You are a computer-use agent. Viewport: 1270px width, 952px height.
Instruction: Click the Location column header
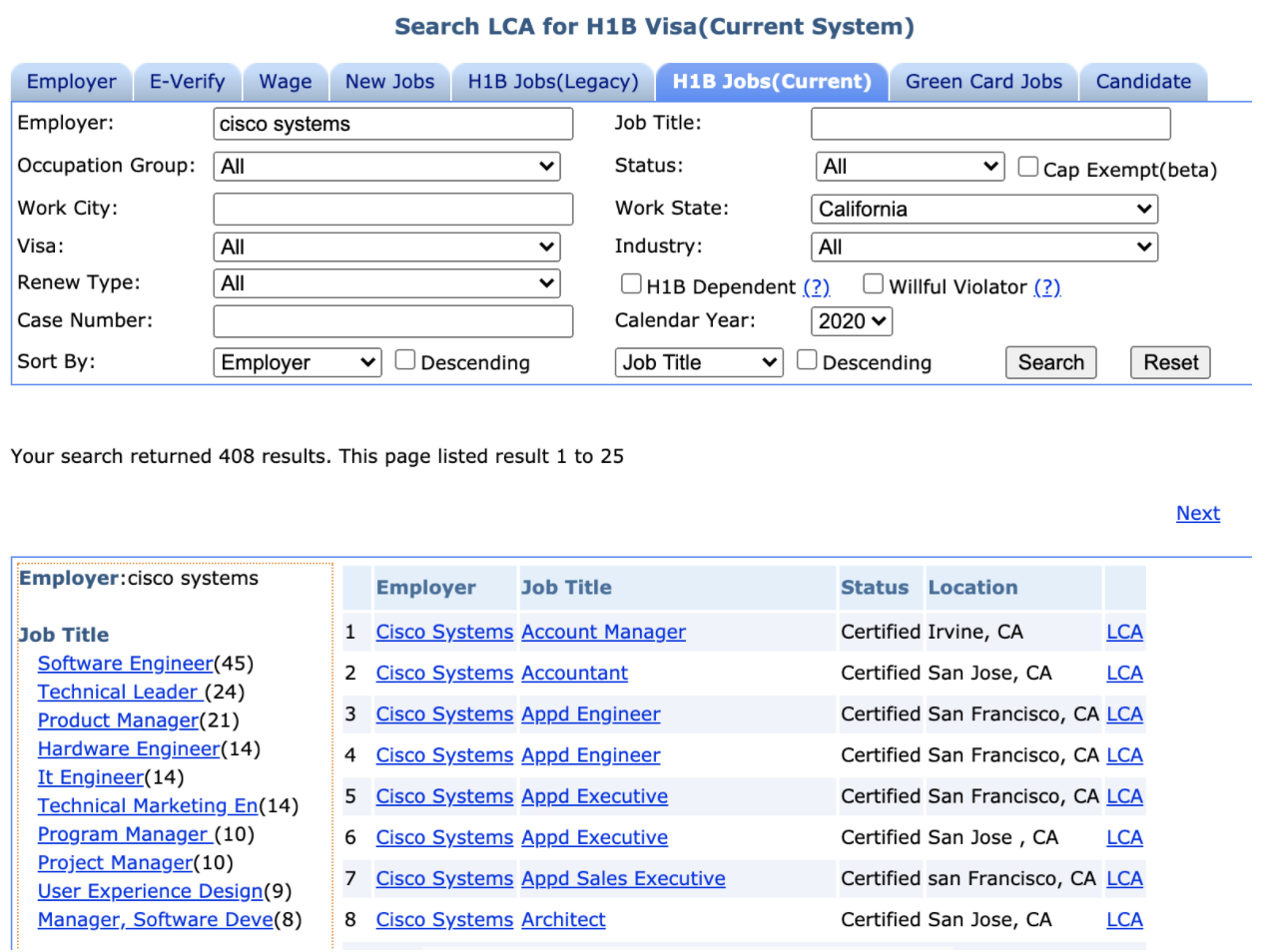click(972, 588)
